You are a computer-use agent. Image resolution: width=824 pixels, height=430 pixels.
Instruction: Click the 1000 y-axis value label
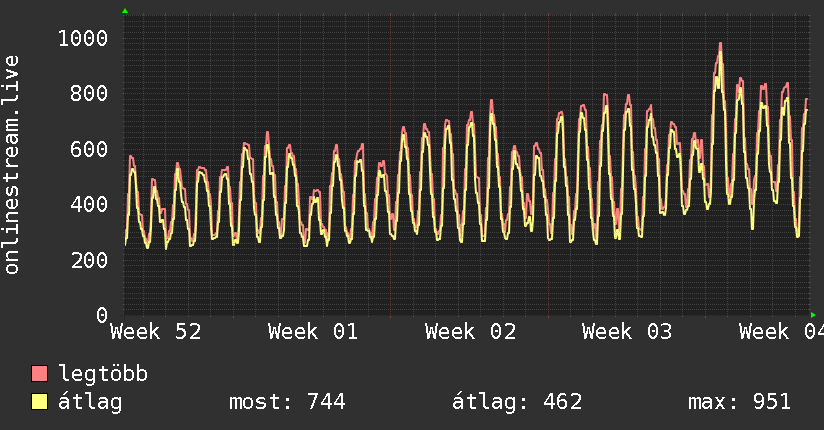[82, 38]
